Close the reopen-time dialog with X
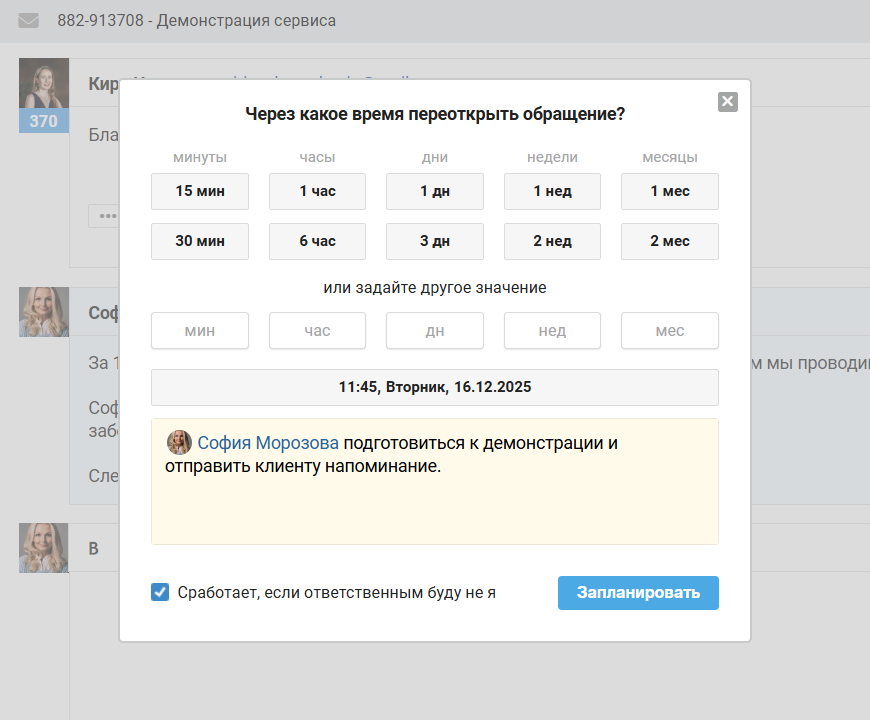 [x=727, y=101]
